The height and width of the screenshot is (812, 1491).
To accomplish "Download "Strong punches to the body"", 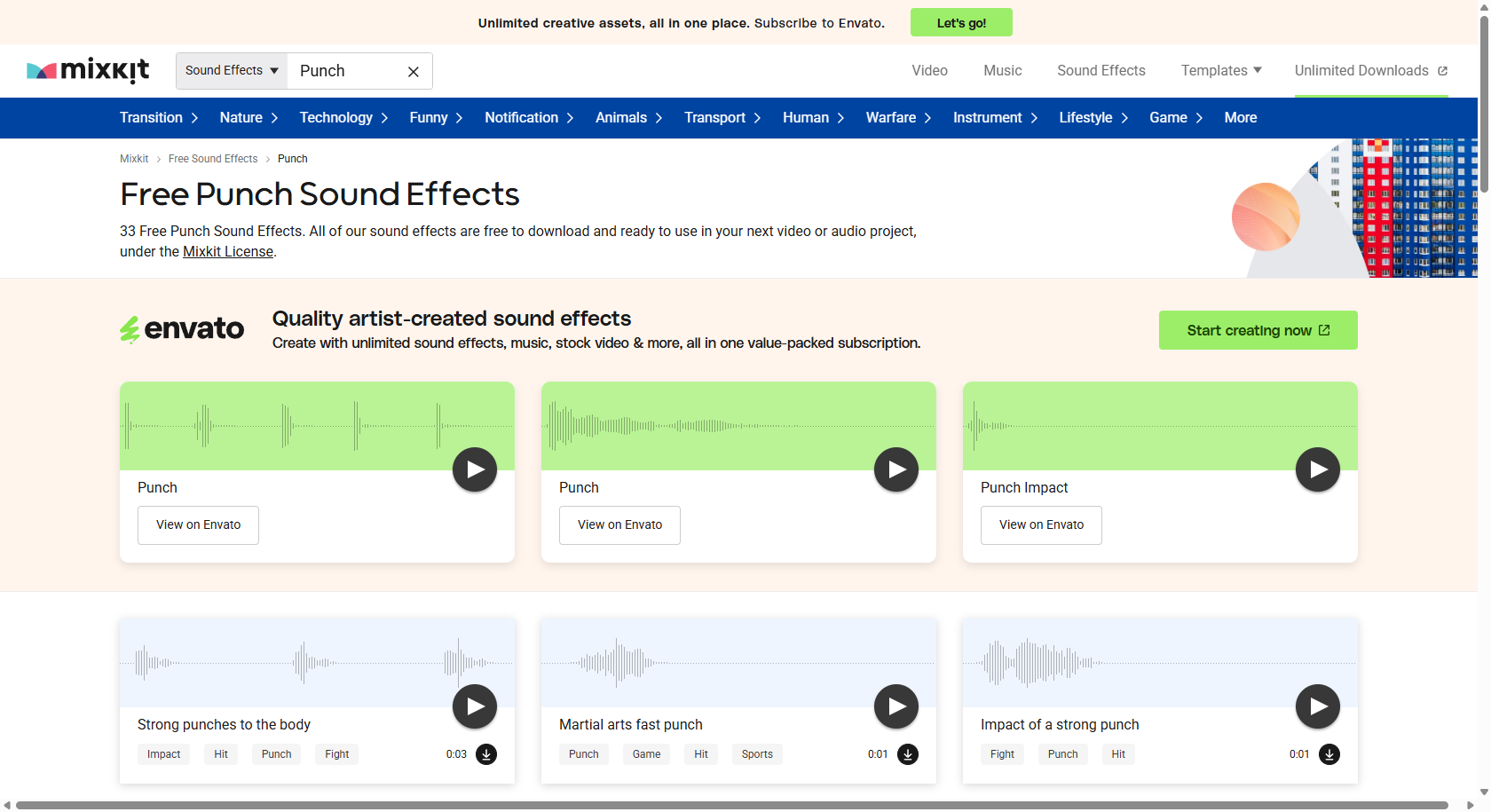I will [486, 754].
